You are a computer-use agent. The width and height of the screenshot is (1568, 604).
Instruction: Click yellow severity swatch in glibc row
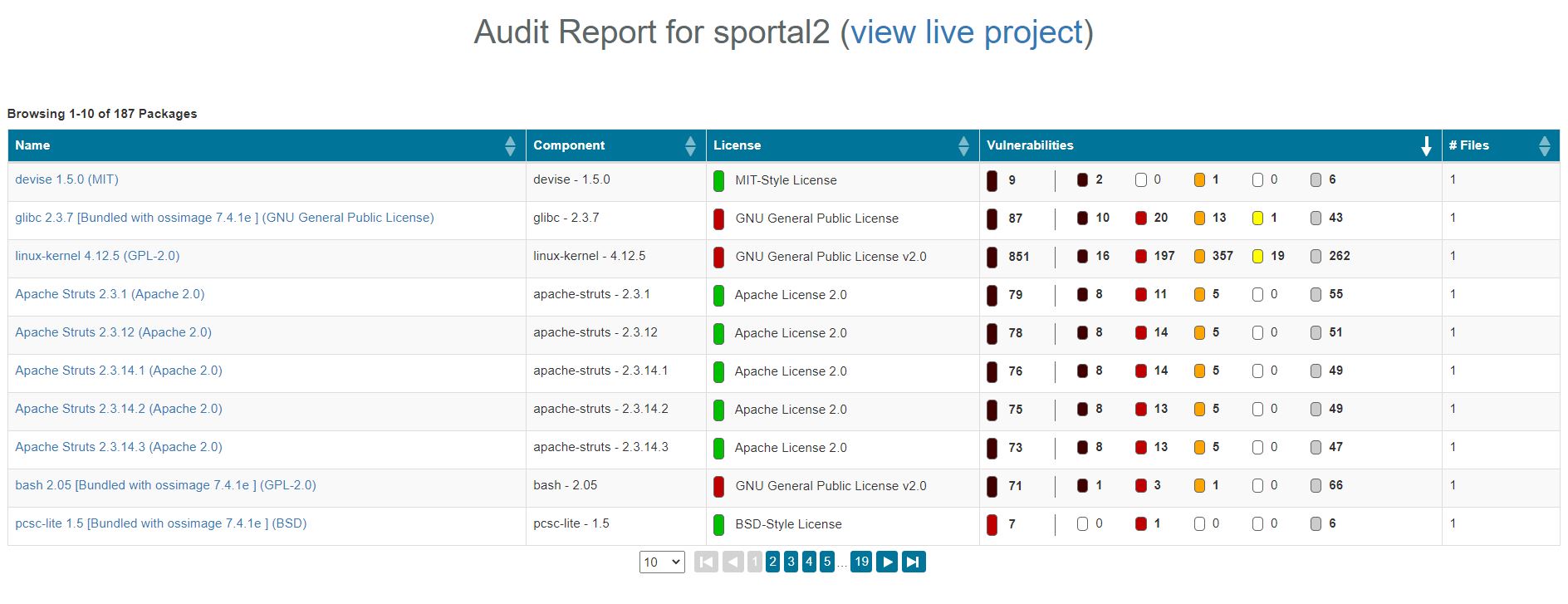1257,219
